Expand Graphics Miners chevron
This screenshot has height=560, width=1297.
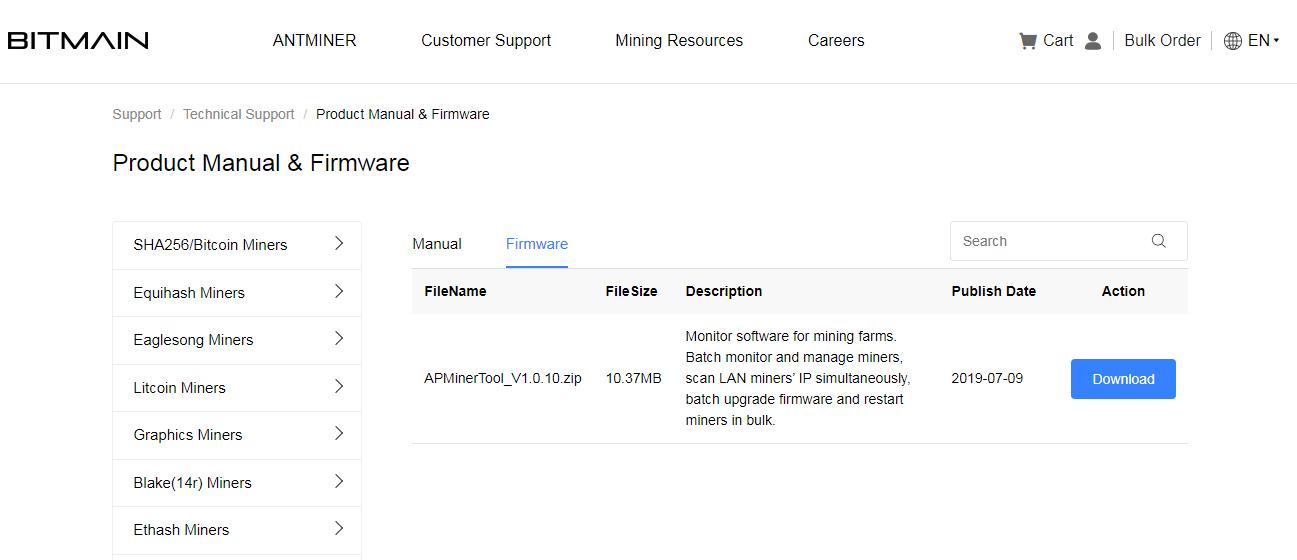[x=339, y=433]
